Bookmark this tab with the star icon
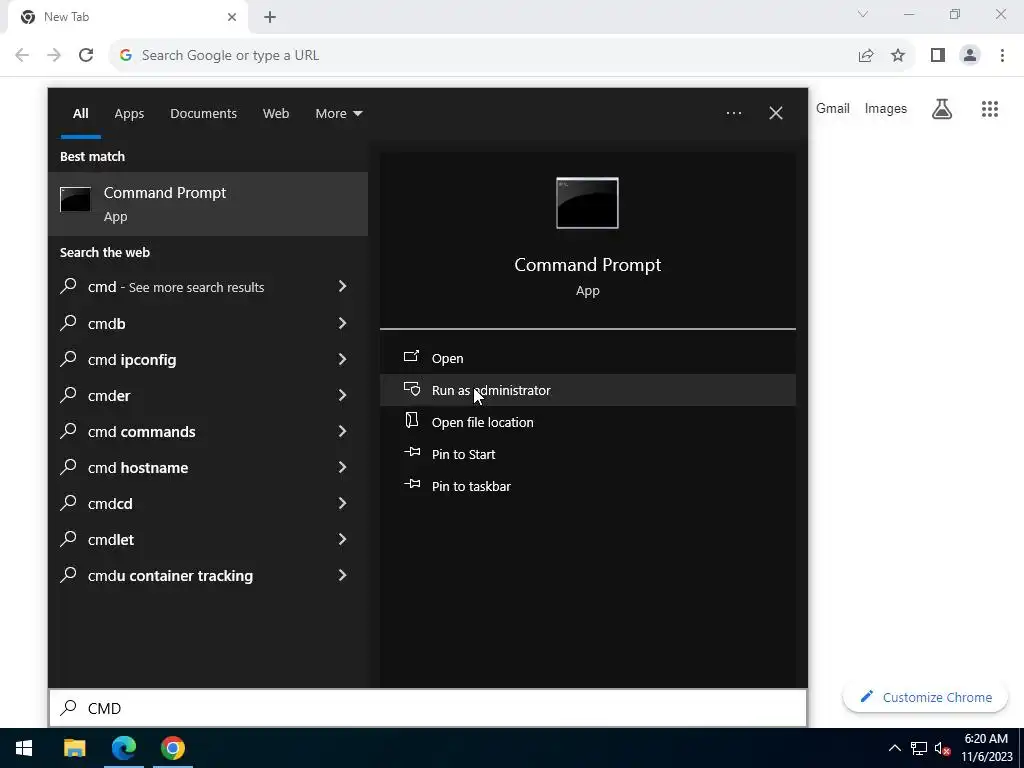Screen dimensions: 1024x768 [x=898, y=56]
